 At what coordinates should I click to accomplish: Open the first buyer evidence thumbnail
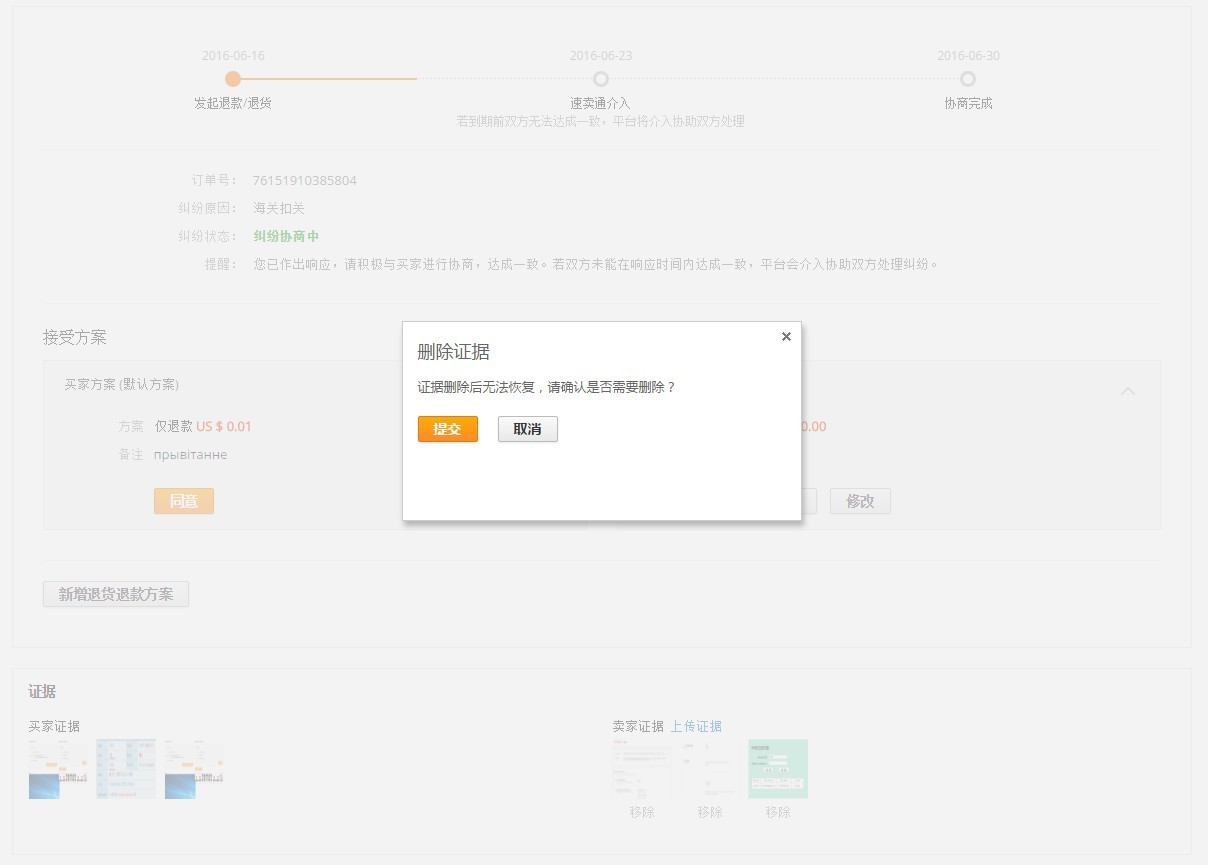click(57, 768)
